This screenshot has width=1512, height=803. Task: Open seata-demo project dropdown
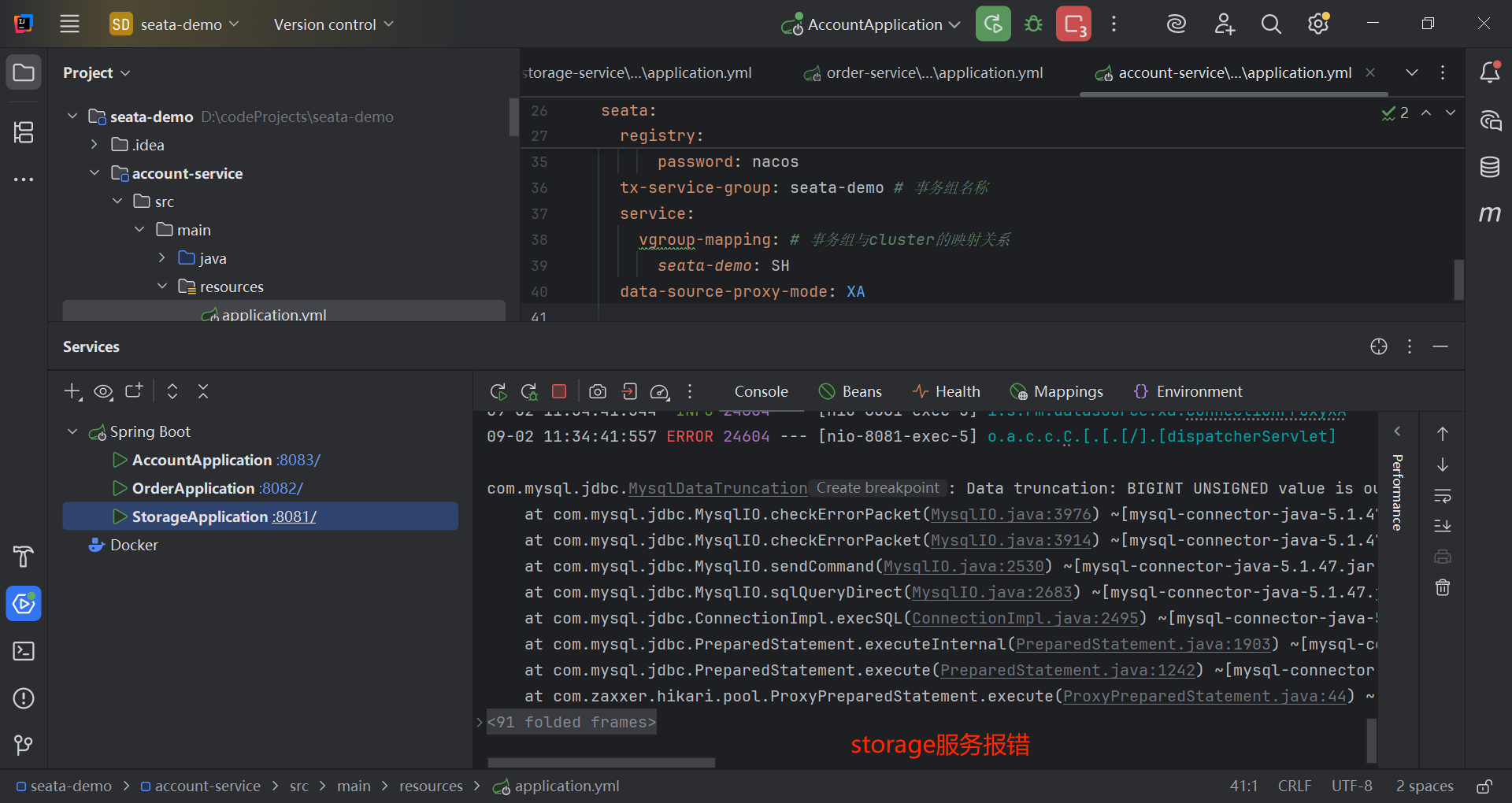175,24
